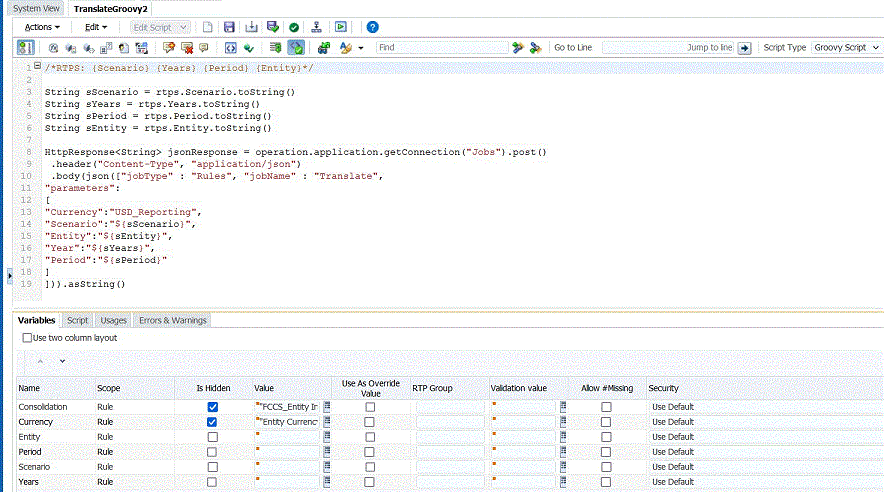884x492 pixels.
Task: Click into the Find search field
Action: pyautogui.click(x=440, y=47)
